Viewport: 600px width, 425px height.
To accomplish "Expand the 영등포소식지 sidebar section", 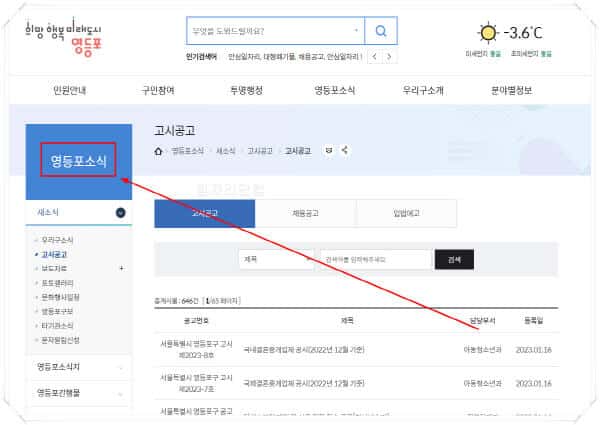I will tap(79, 367).
